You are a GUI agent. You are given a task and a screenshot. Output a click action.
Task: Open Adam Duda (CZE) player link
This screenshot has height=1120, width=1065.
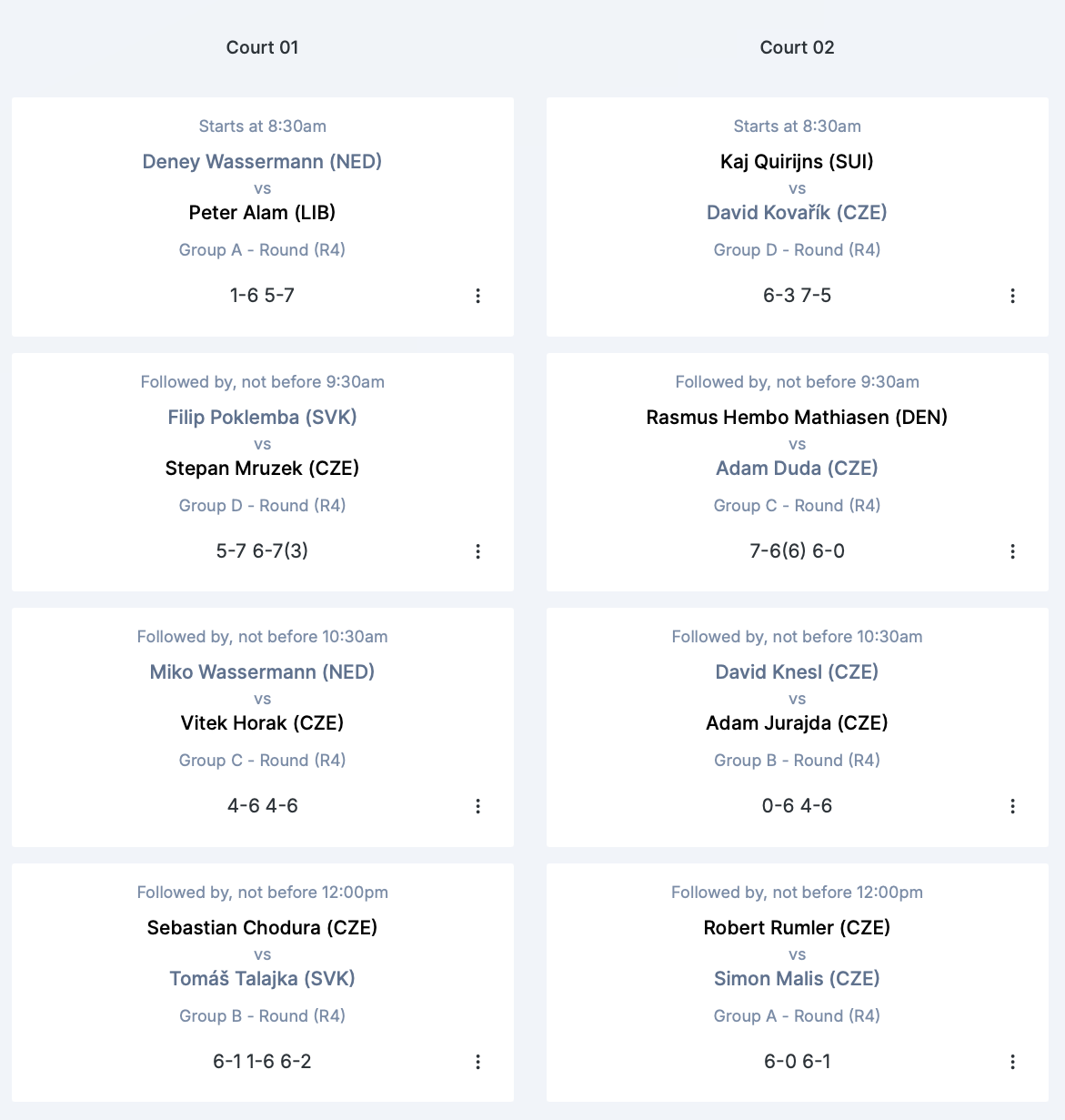coord(797,469)
